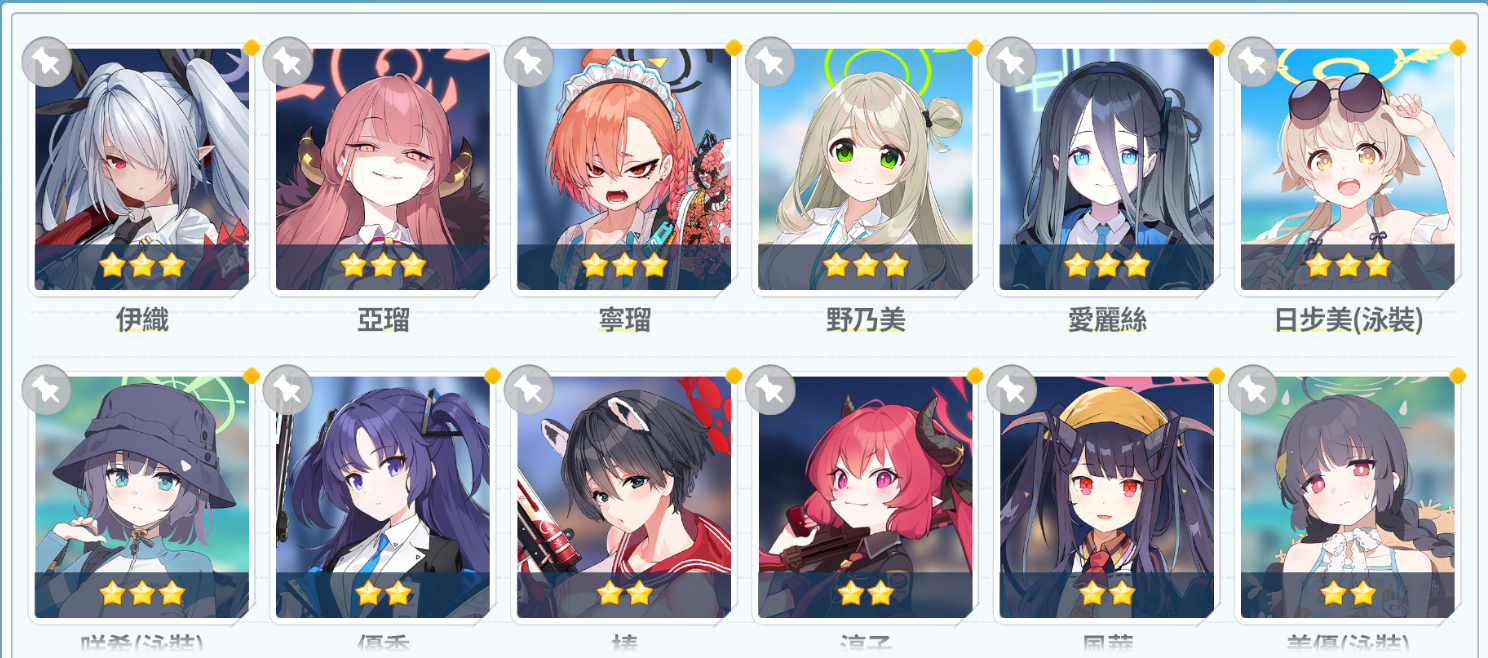The width and height of the screenshot is (1488, 658).
Task: Toggle pin icon on 愛麗絲 card
Action: click(1010, 62)
